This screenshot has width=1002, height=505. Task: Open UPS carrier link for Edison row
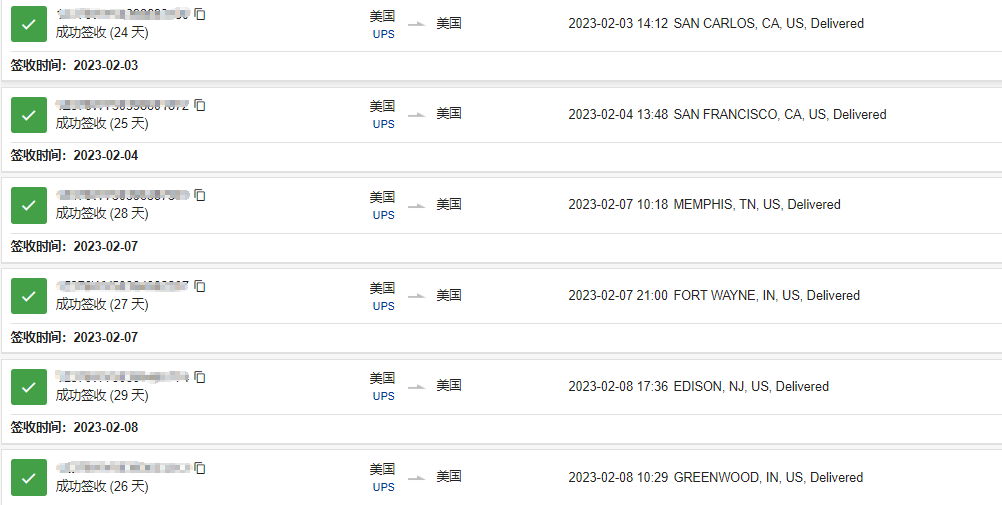click(x=383, y=396)
